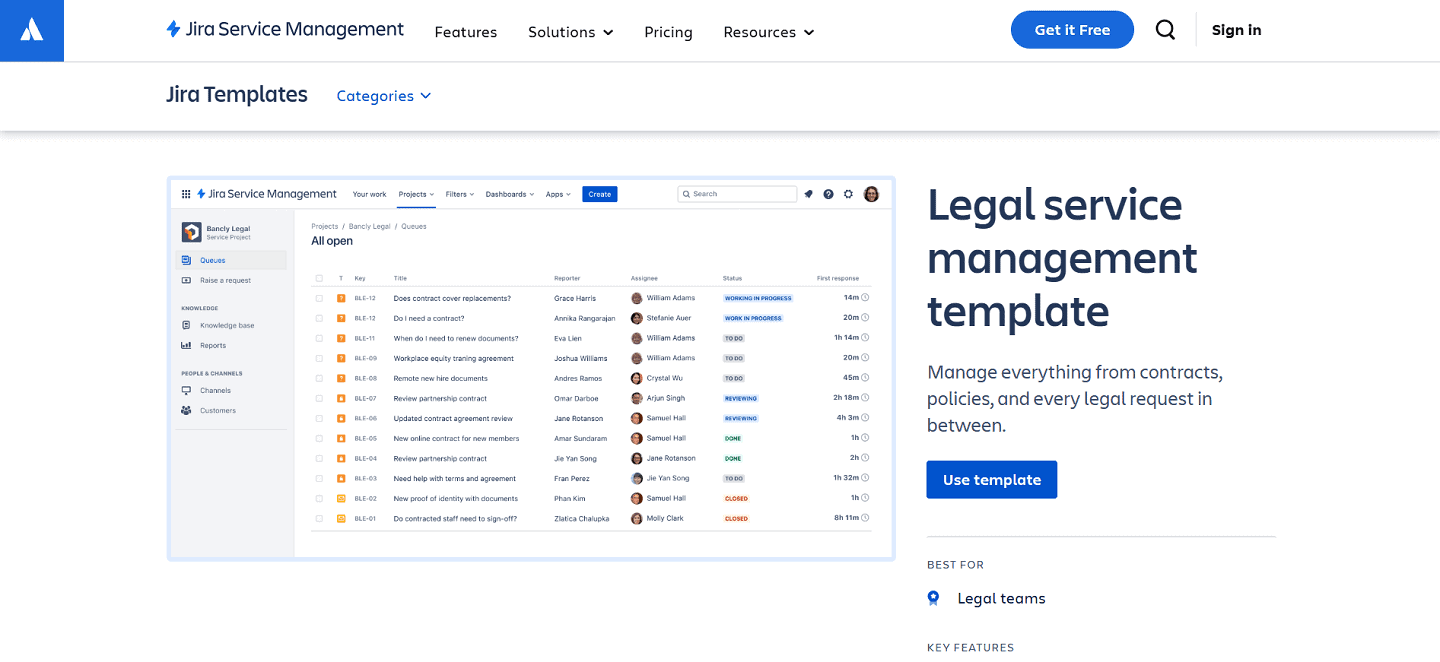Click the Use template button
This screenshot has width=1440, height=662.
[991, 479]
